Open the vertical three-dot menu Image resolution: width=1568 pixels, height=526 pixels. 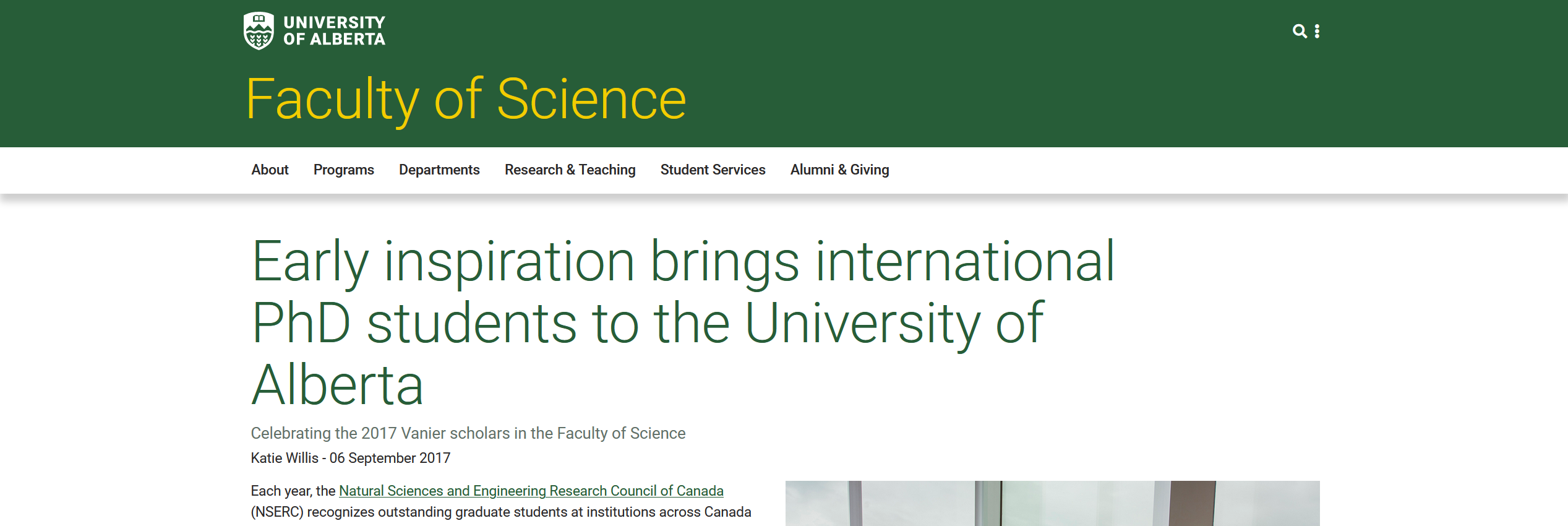pyautogui.click(x=1317, y=32)
